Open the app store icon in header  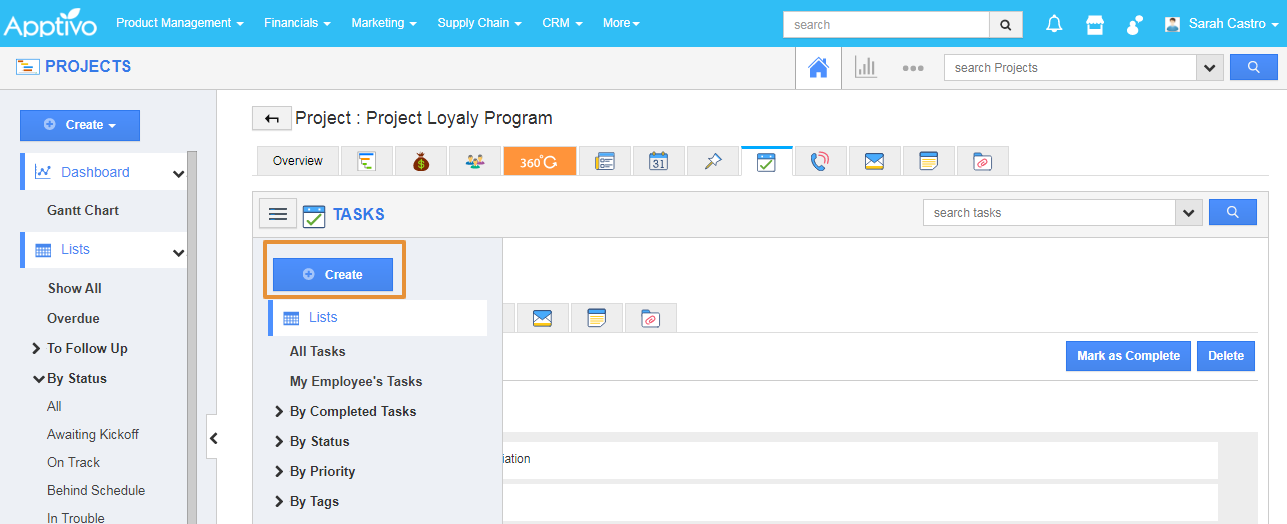(x=1095, y=24)
